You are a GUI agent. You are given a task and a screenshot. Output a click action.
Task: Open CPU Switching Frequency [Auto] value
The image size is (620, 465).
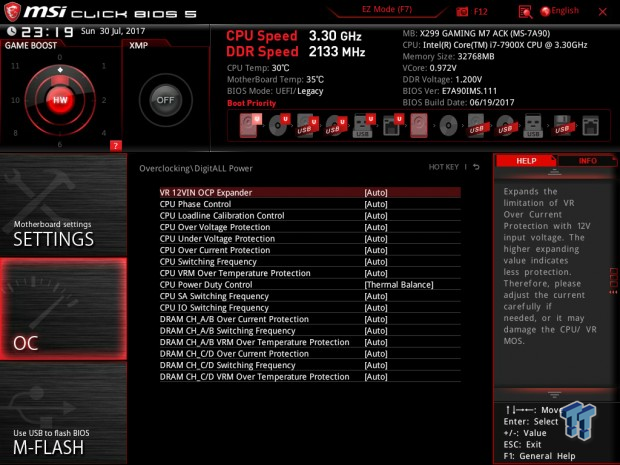click(376, 261)
